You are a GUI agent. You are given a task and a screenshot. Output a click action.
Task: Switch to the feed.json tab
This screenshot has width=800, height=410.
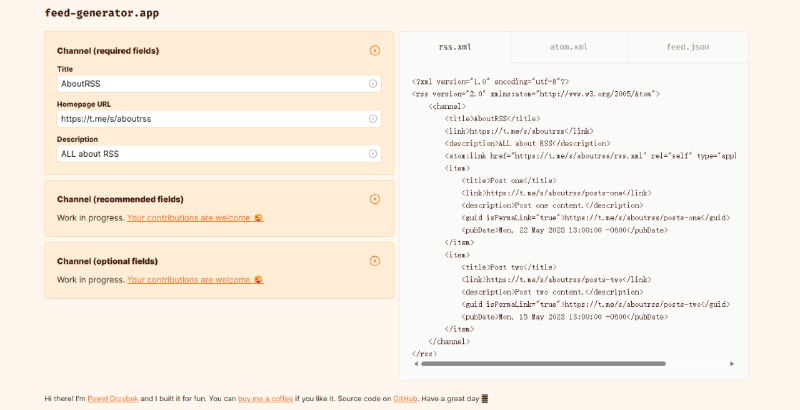[687, 47]
